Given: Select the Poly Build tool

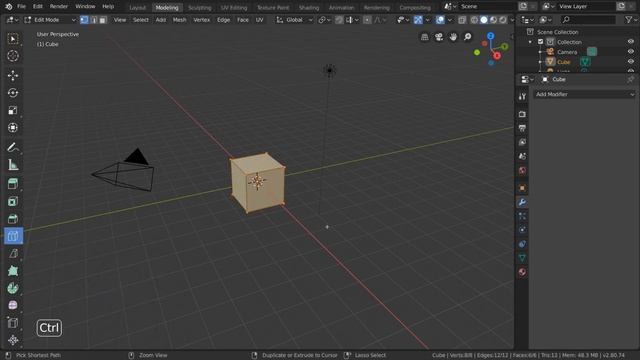Looking at the screenshot, I should 13,271.
